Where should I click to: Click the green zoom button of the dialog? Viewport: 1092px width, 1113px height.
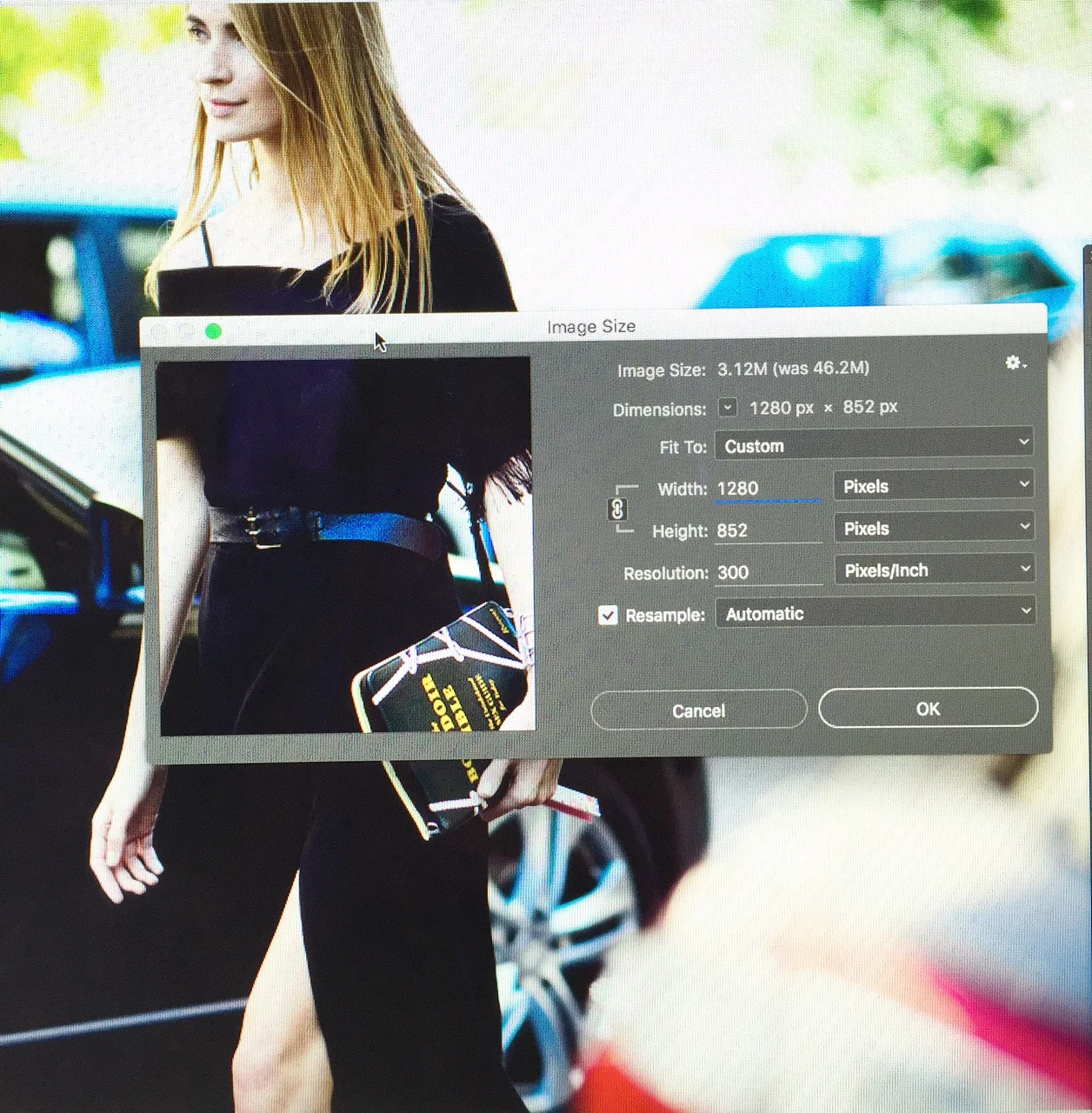click(x=213, y=331)
